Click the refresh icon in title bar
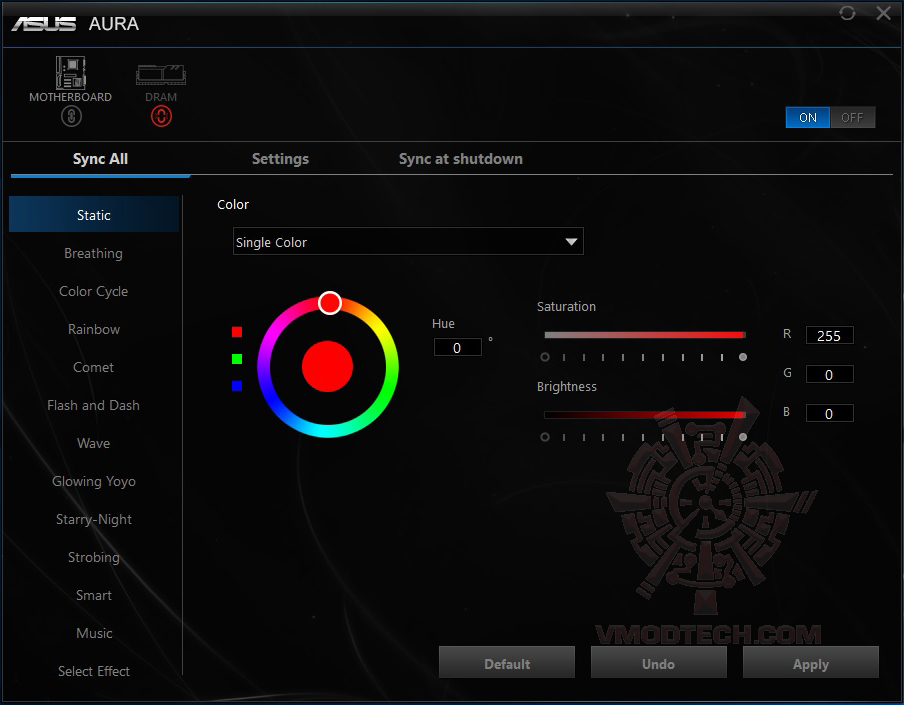904x705 pixels. [x=847, y=13]
